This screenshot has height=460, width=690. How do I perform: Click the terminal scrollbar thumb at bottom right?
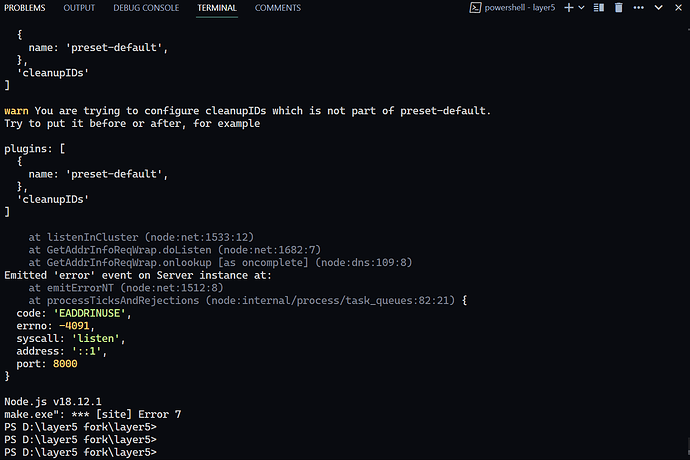click(x=688, y=447)
